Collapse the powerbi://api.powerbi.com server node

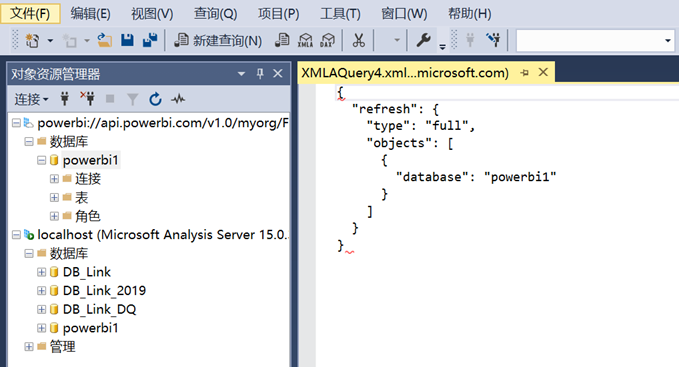(16, 123)
